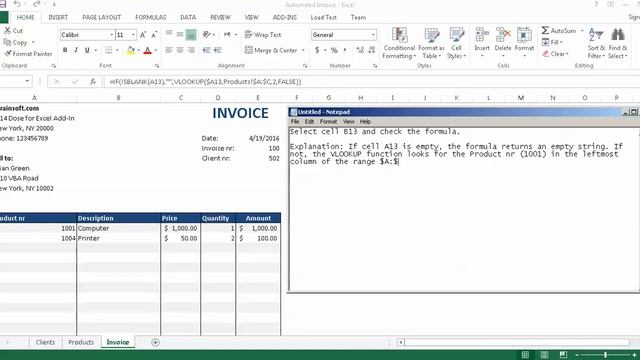Open the font size 11 dropdown
640x360 pixels.
coord(133,35)
